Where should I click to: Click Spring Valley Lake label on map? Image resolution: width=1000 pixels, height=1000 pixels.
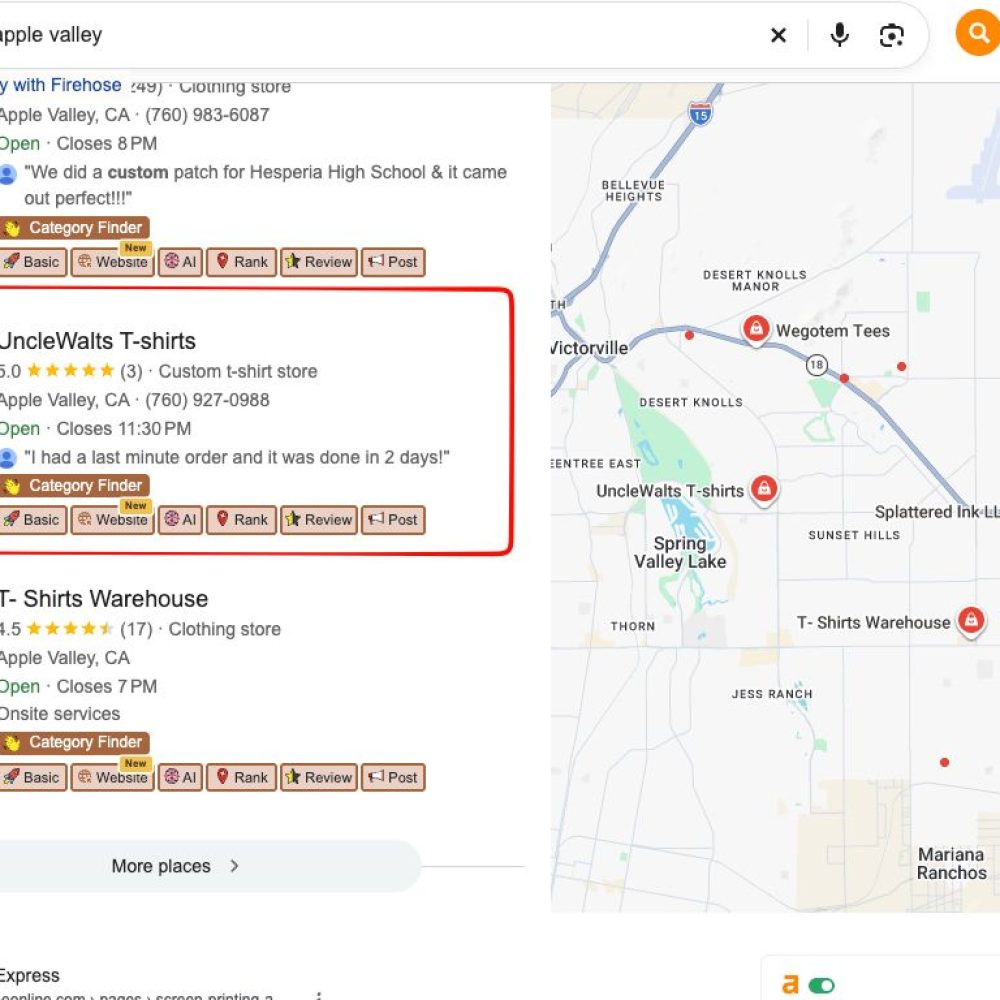coord(680,552)
